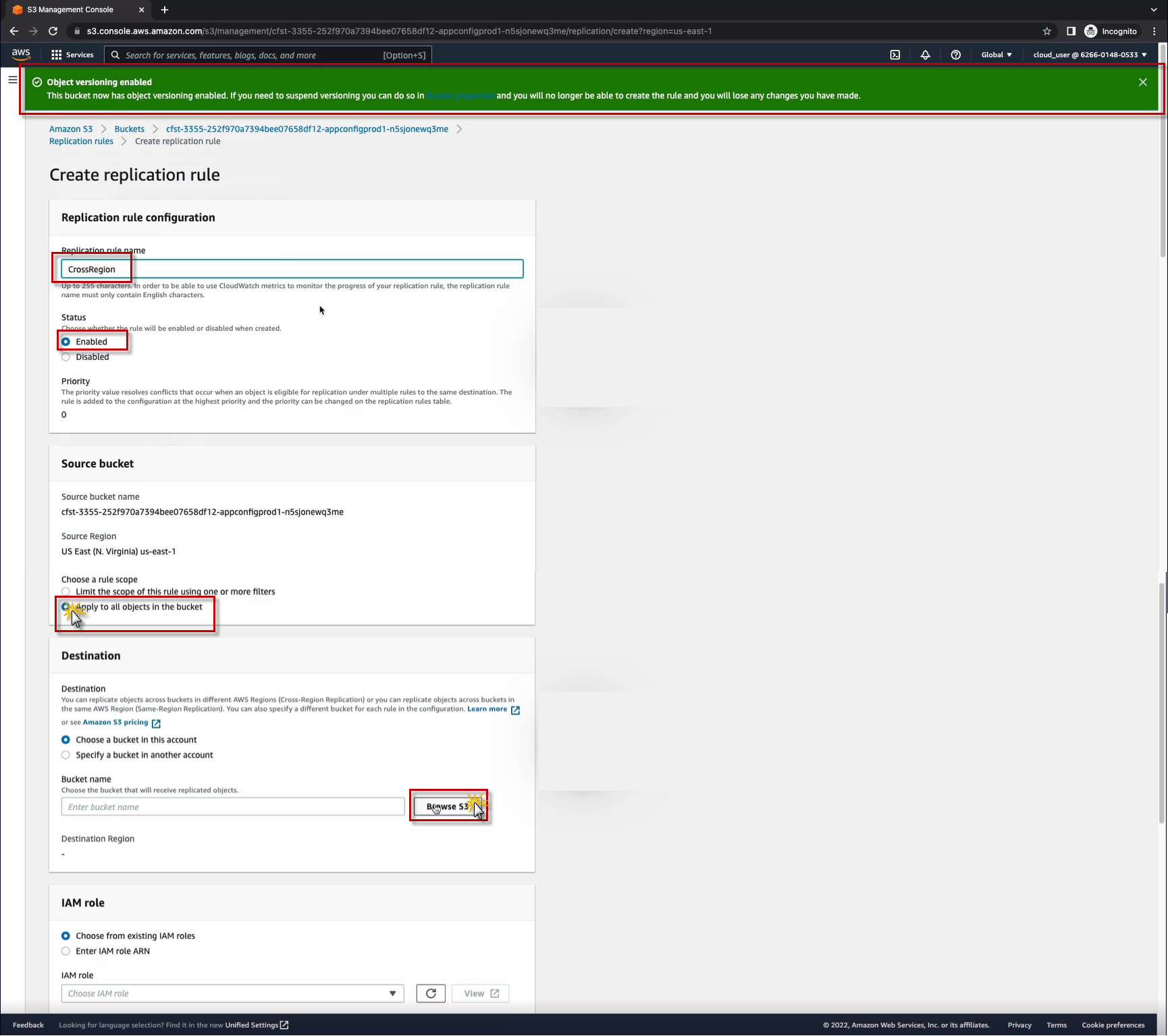
Task: Open the Global region dropdown
Action: click(997, 55)
